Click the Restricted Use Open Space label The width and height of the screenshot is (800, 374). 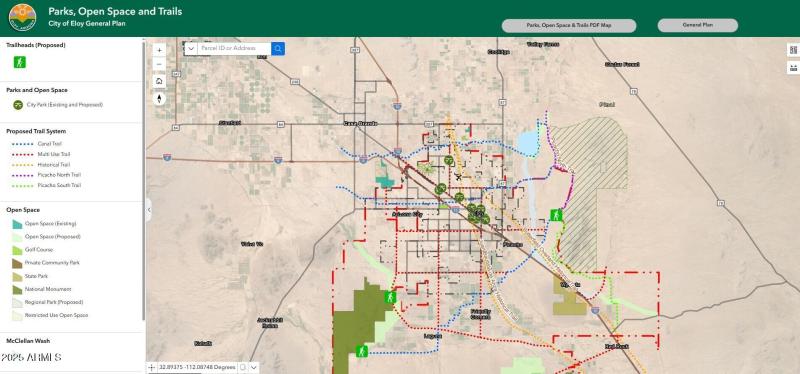pos(56,315)
